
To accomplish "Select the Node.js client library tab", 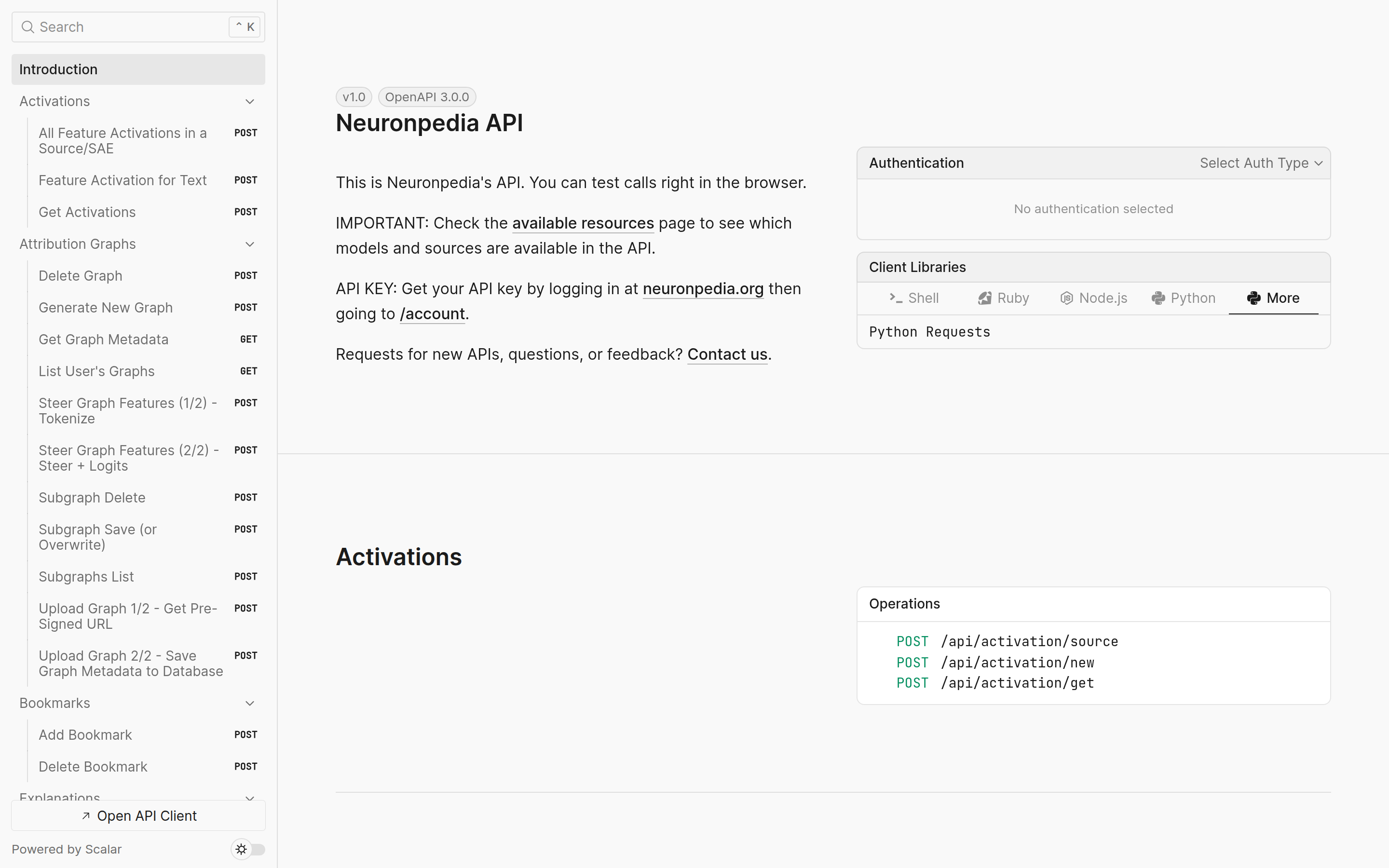I will [1093, 298].
